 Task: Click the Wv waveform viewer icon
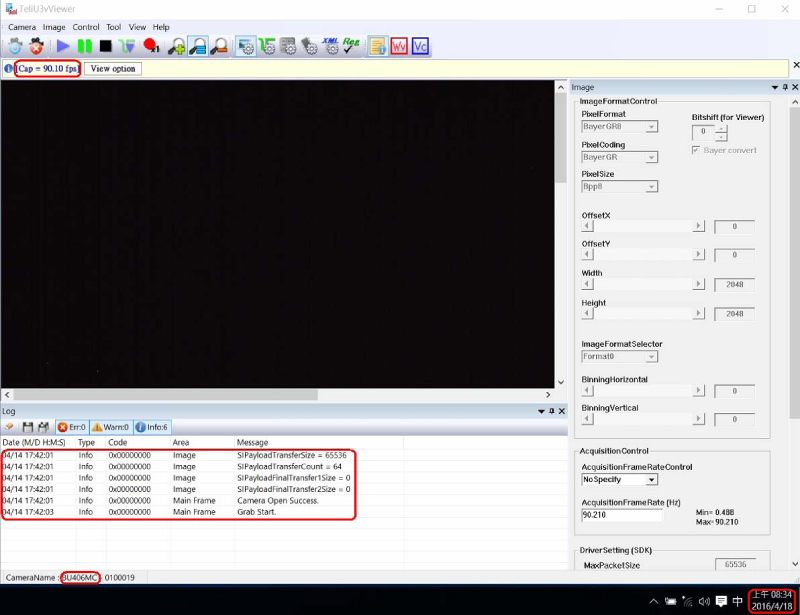(x=399, y=46)
